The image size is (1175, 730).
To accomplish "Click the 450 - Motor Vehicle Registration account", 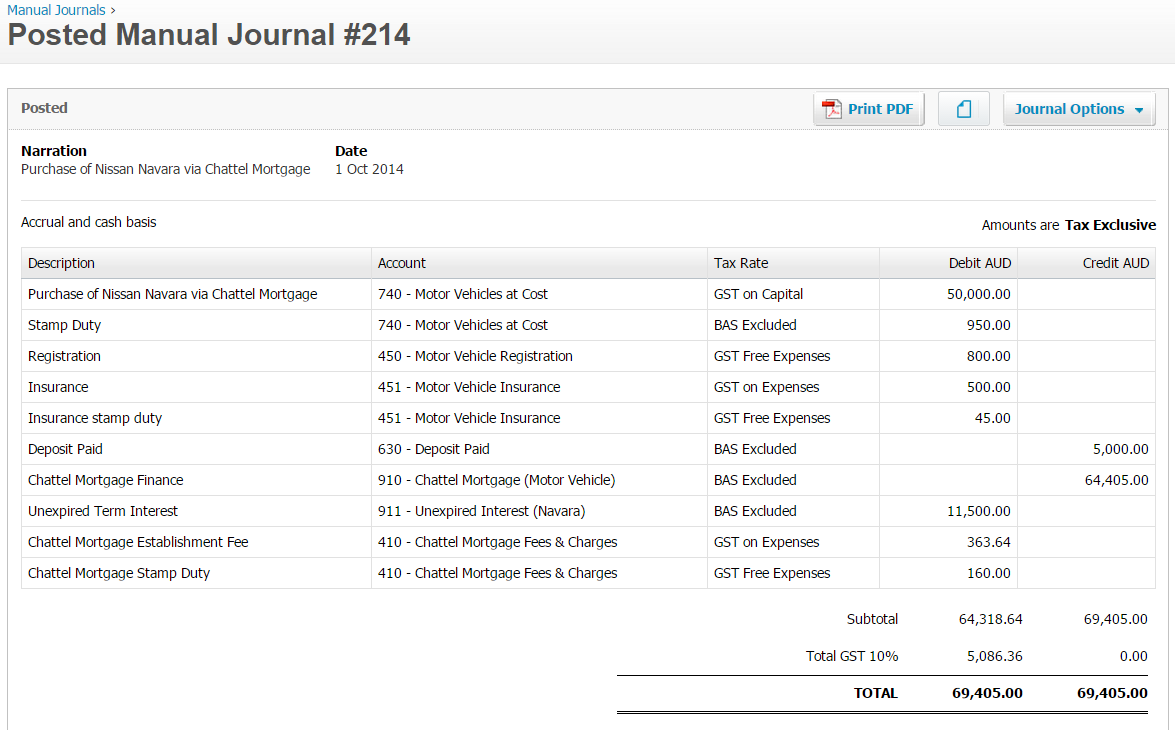I will [x=475, y=356].
